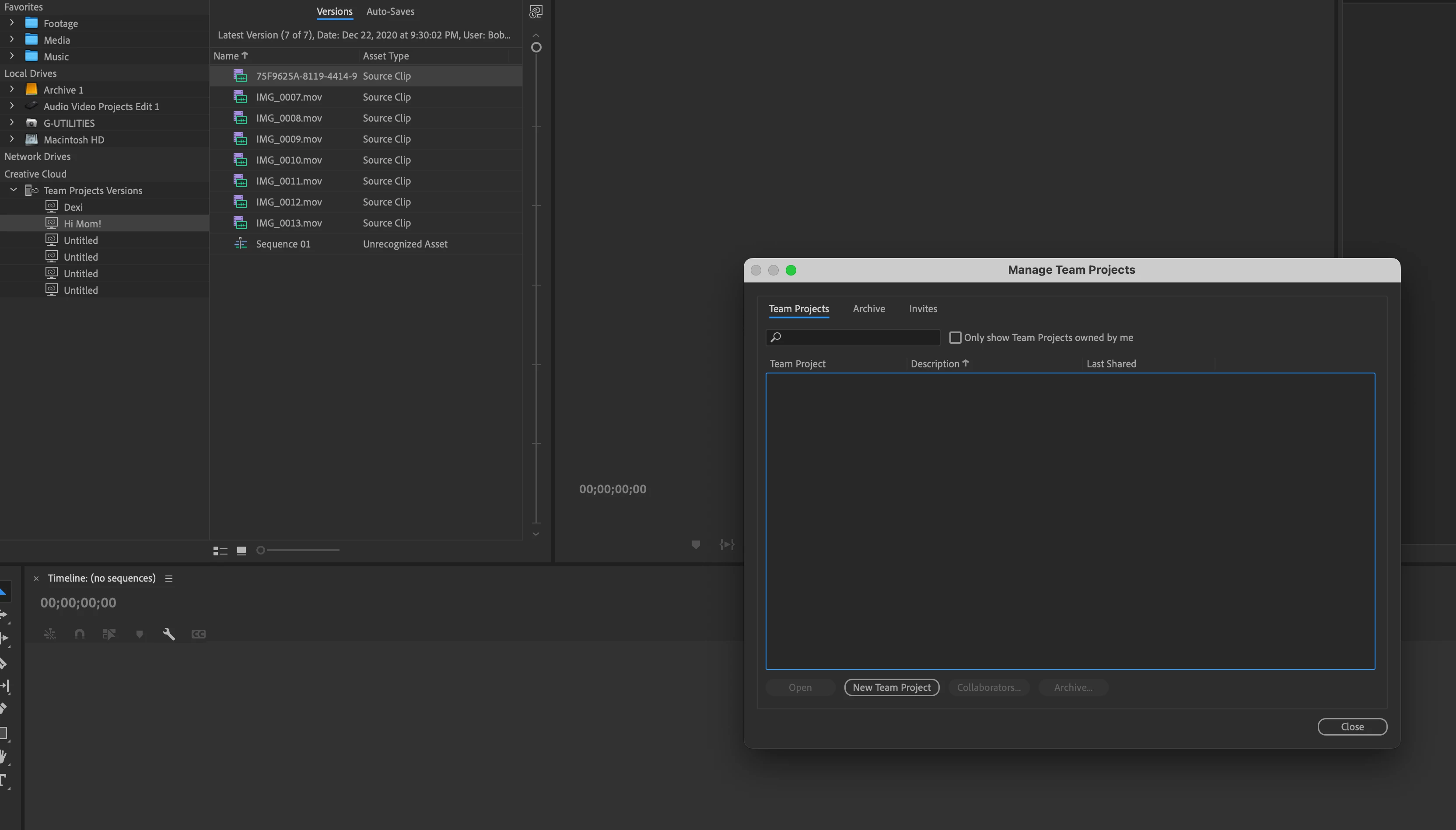
Task: Switch to the Auto-Saves tab
Action: click(390, 11)
